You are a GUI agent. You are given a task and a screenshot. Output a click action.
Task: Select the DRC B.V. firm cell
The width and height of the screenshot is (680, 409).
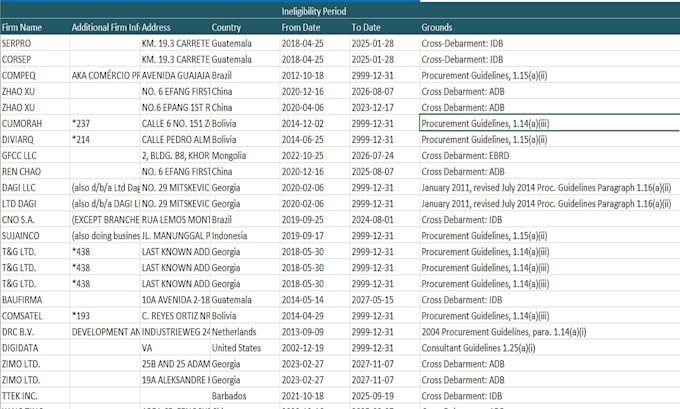pos(35,332)
